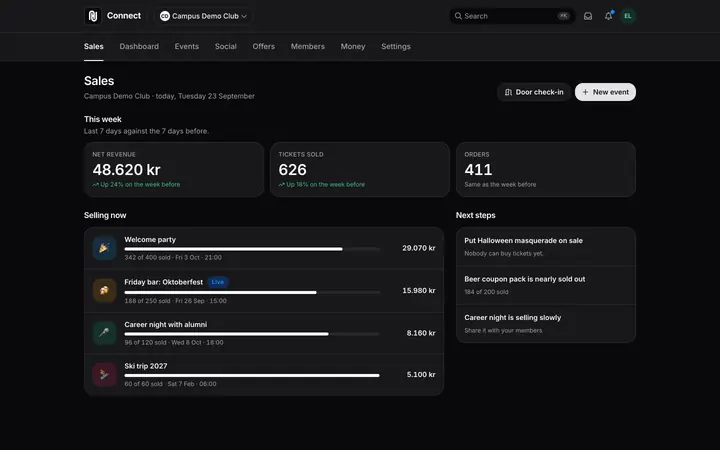Click the door icon in Door check-in
This screenshot has width=720, height=450.
pyautogui.click(x=508, y=92)
